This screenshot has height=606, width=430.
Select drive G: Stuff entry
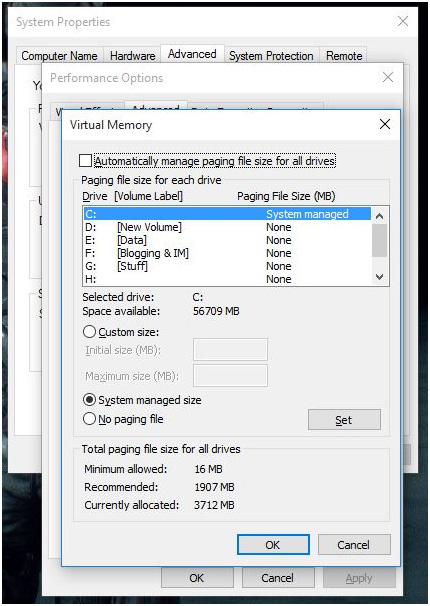tap(227, 266)
